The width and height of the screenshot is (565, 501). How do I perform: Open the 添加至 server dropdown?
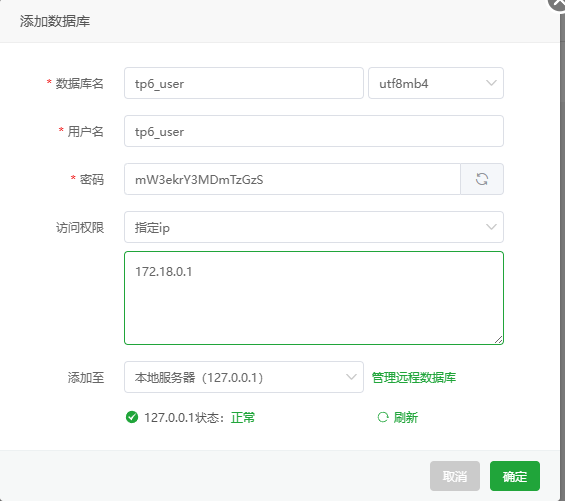coord(244,377)
